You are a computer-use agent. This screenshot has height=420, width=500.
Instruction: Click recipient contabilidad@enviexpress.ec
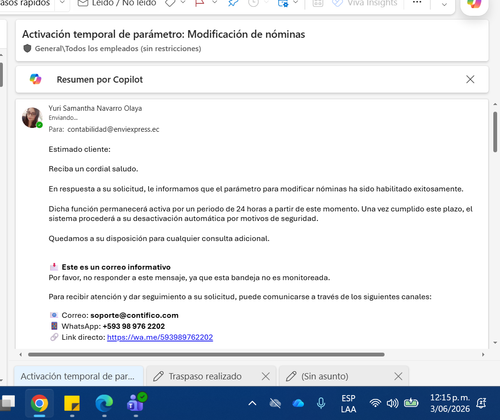113,129
